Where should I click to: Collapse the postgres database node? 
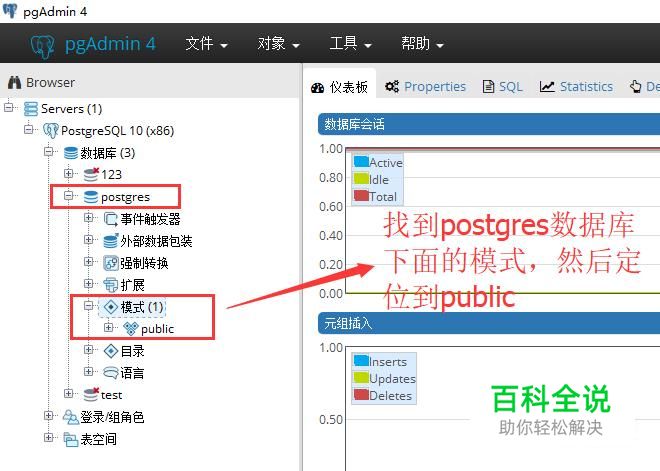click(x=69, y=195)
